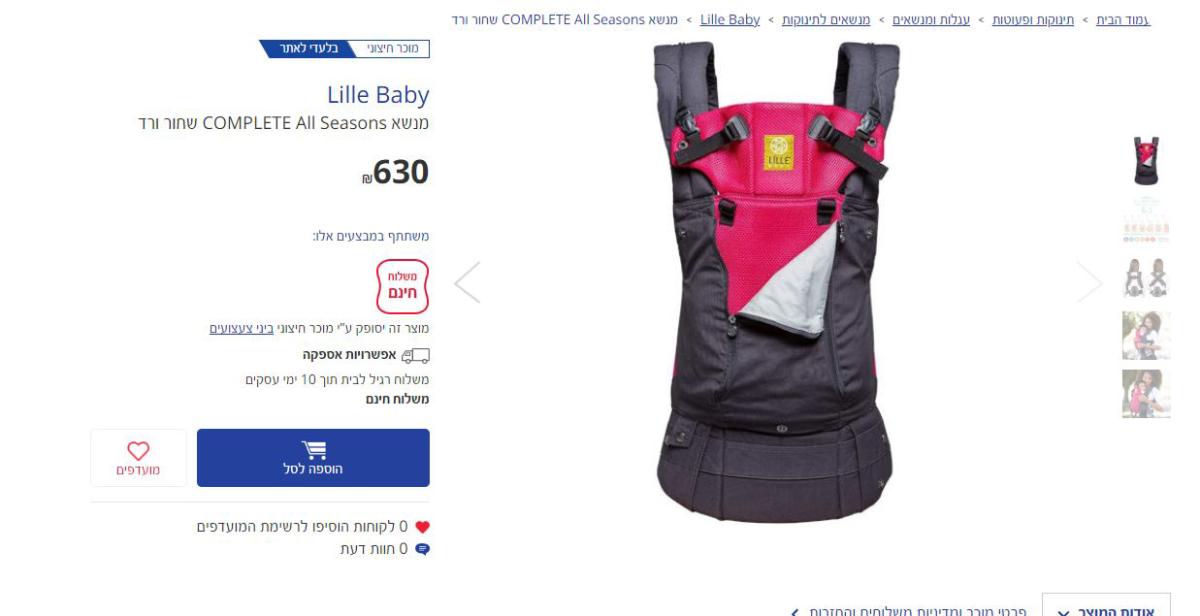
Task: Select the third thumbnail showing two carriers
Action: [1146, 277]
